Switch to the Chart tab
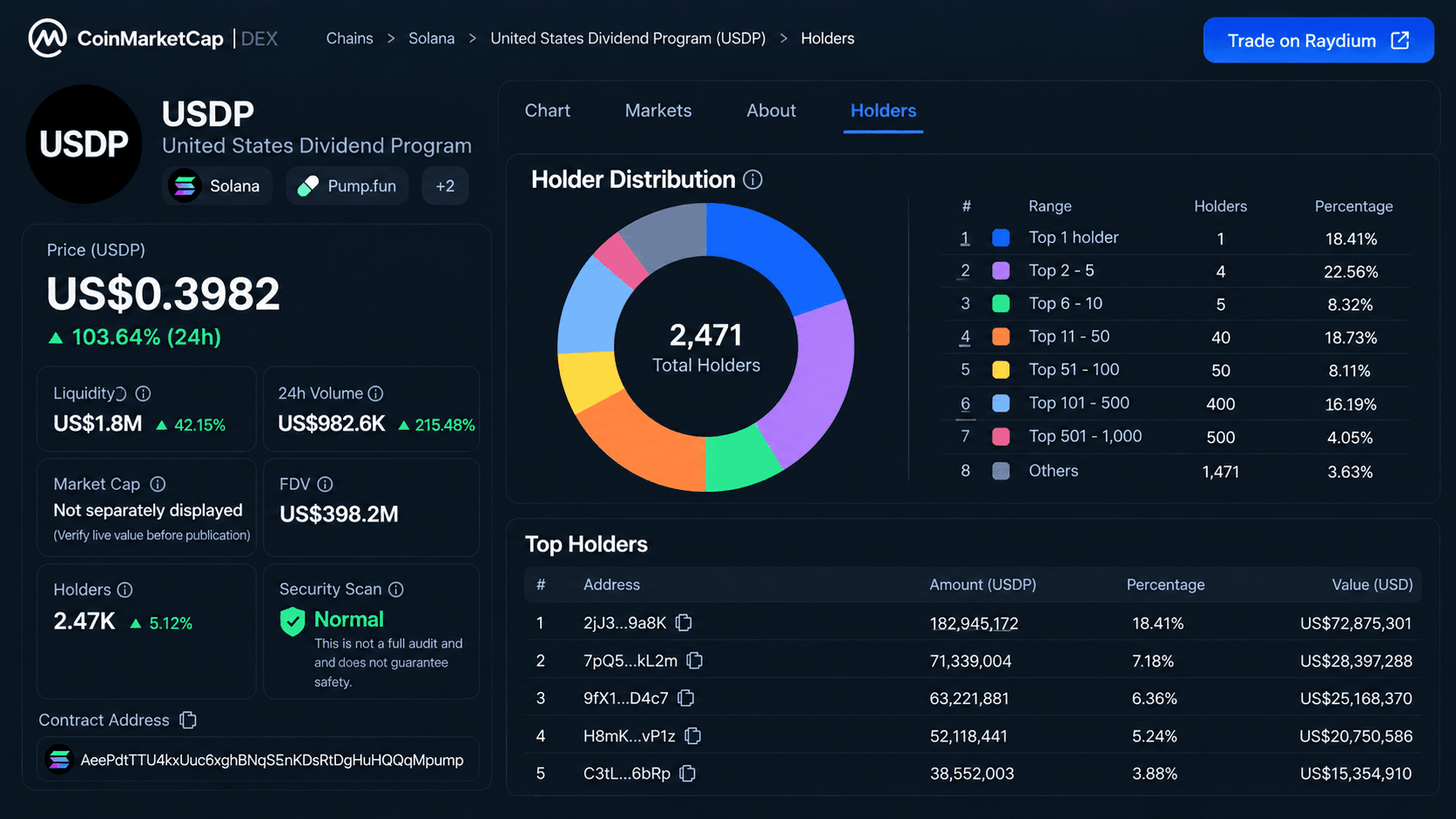 [x=548, y=111]
